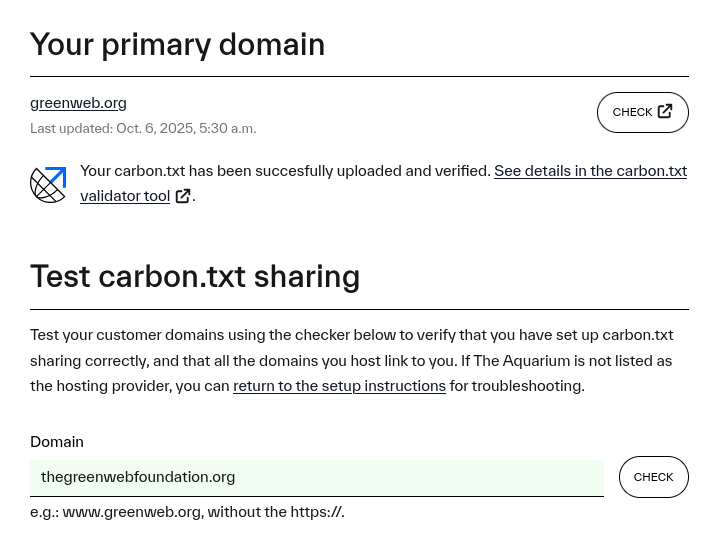Screen dimensions: 721x548
Task: Follow "return to the setup instructions" link
Action: (x=339, y=386)
